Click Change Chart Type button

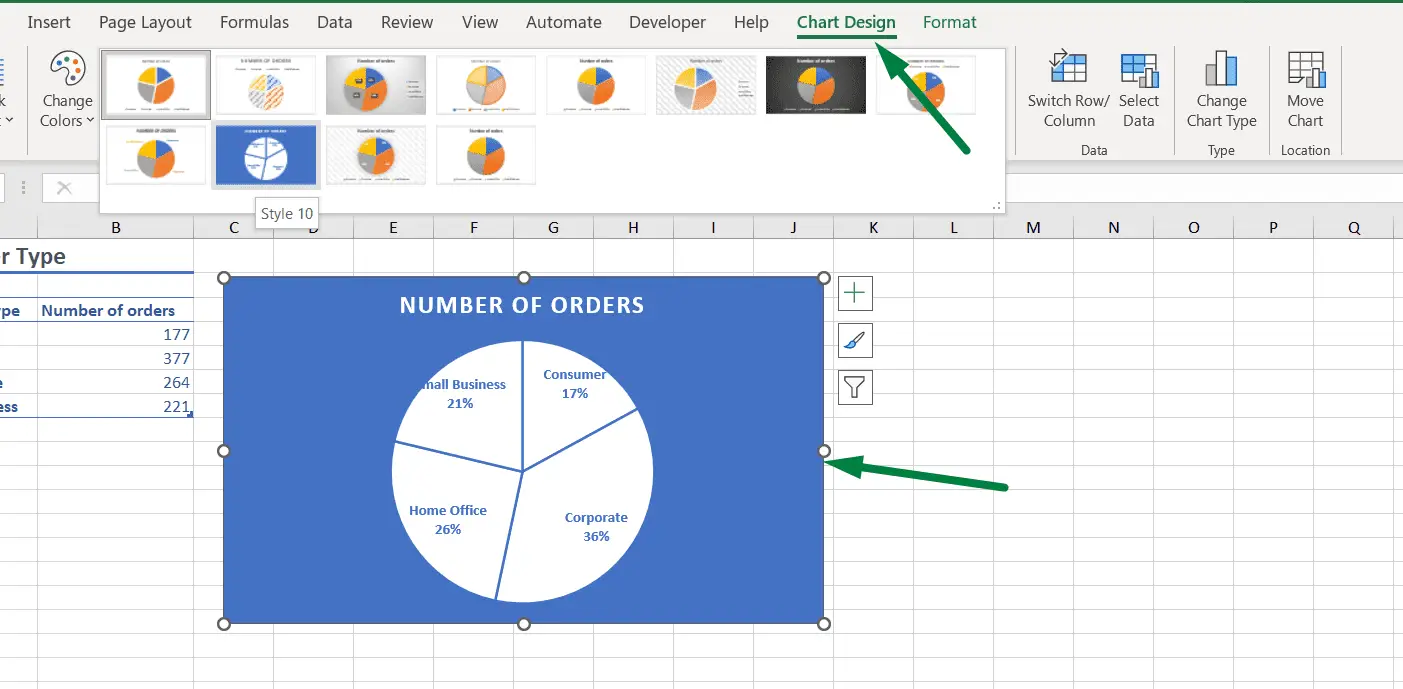(1221, 92)
